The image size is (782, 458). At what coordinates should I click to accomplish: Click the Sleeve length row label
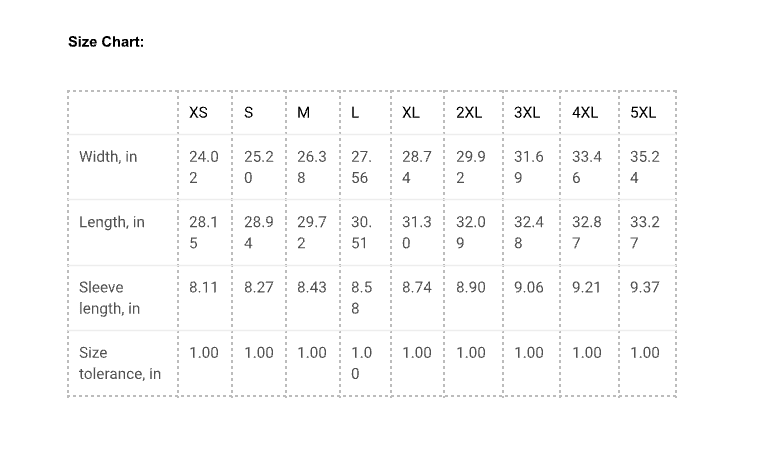[102, 298]
